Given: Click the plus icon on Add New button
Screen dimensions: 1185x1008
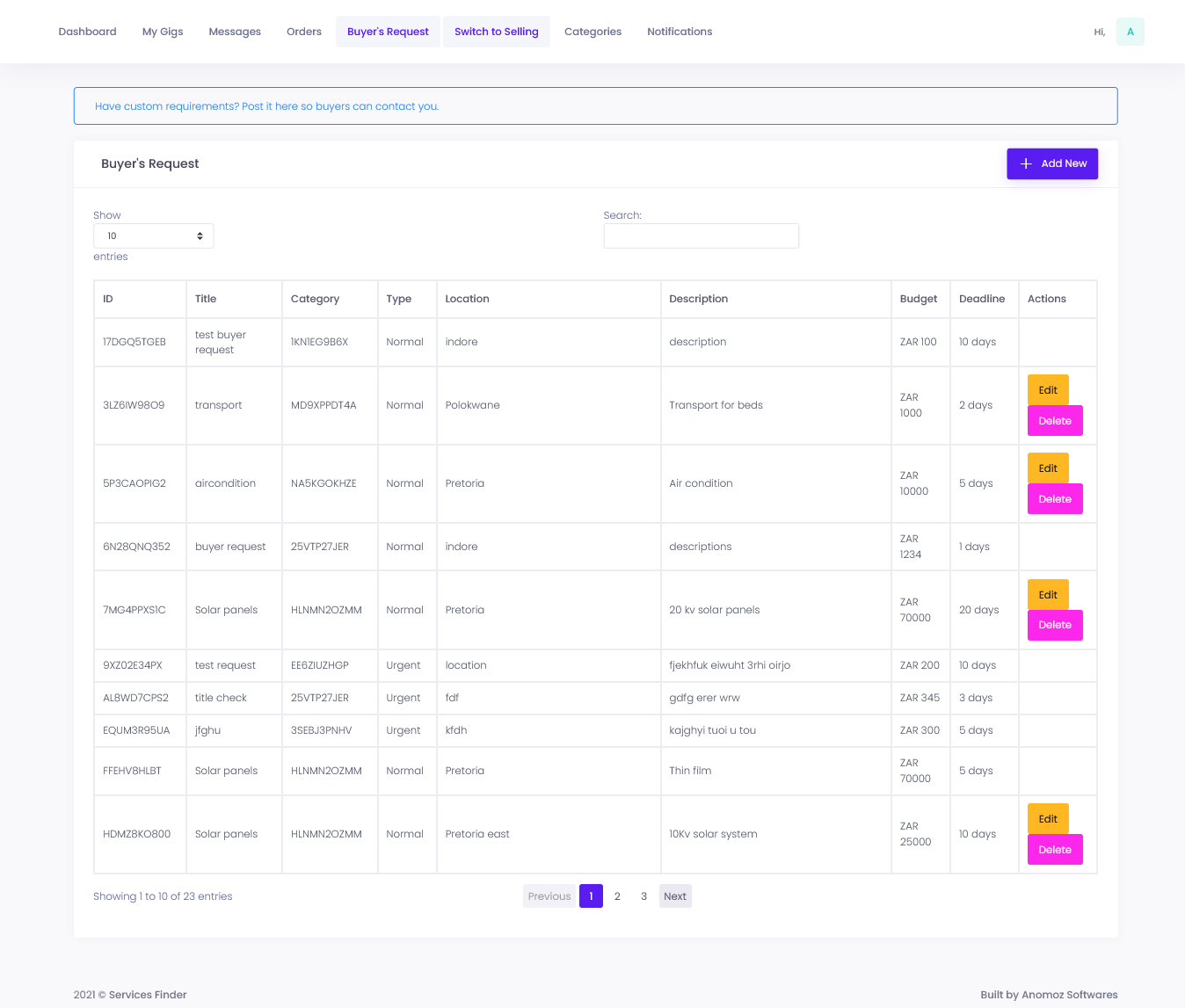Looking at the screenshot, I should click(x=1026, y=163).
